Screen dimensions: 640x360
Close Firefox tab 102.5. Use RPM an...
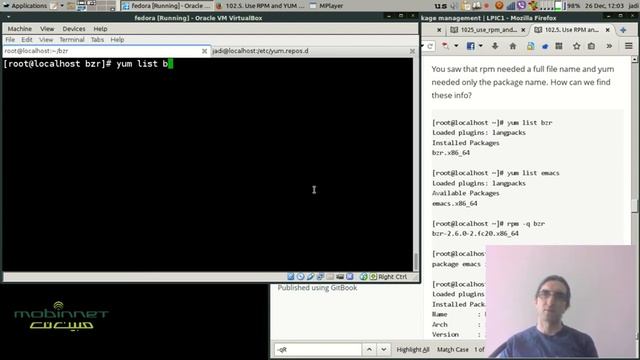[x=607, y=30]
